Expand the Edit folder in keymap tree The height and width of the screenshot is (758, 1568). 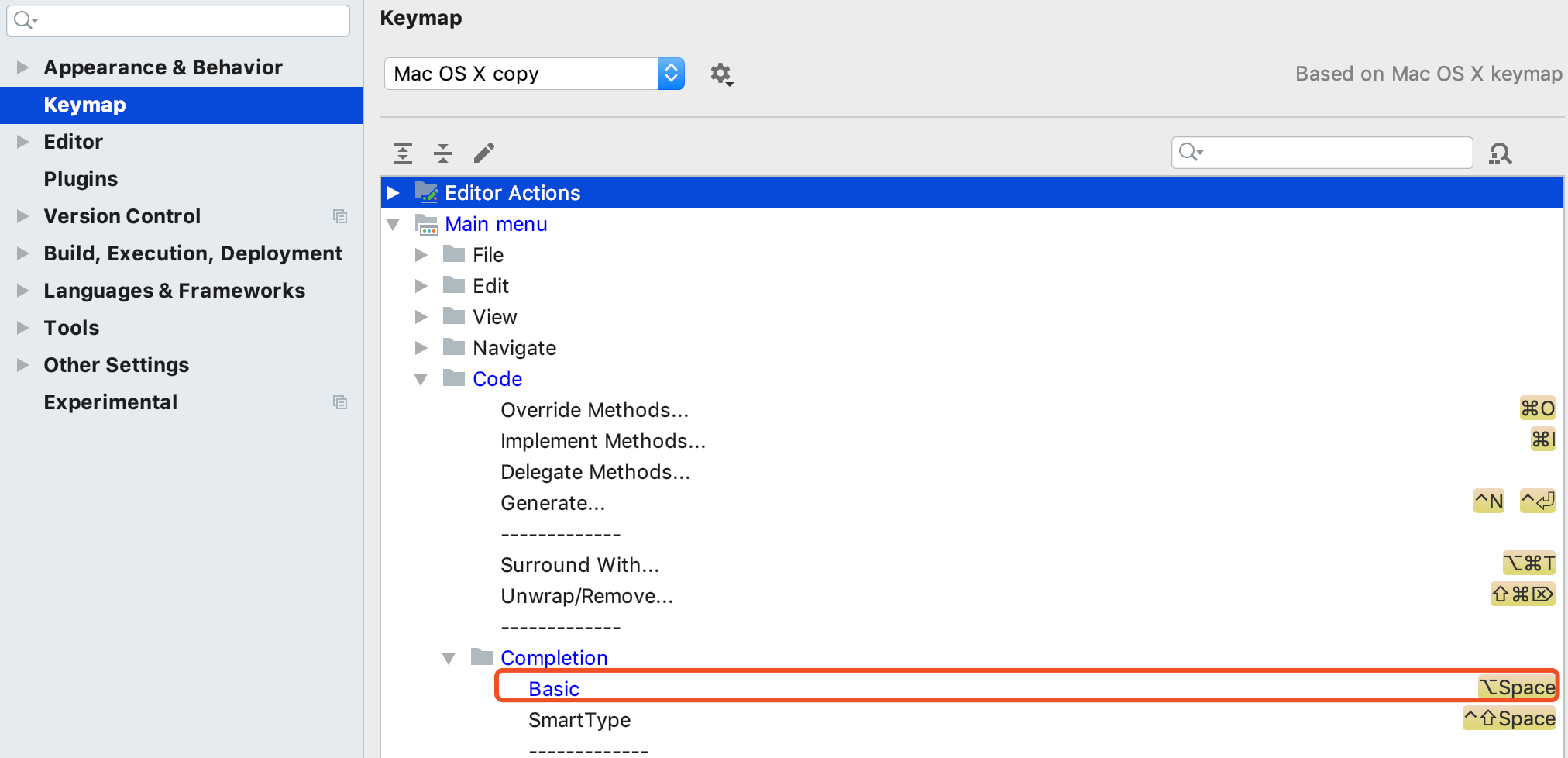(x=421, y=286)
